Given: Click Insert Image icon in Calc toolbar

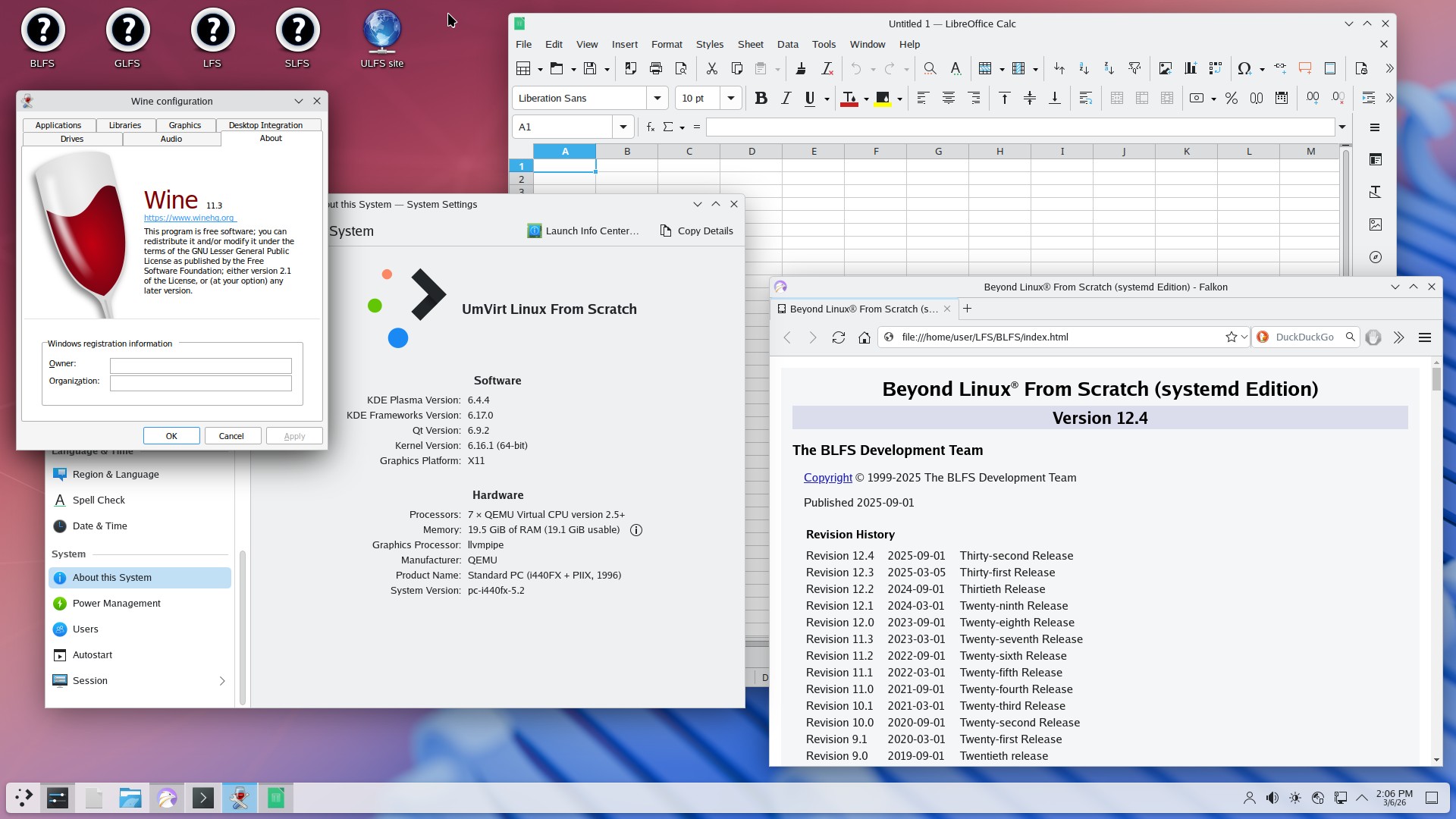Looking at the screenshot, I should click(1165, 68).
